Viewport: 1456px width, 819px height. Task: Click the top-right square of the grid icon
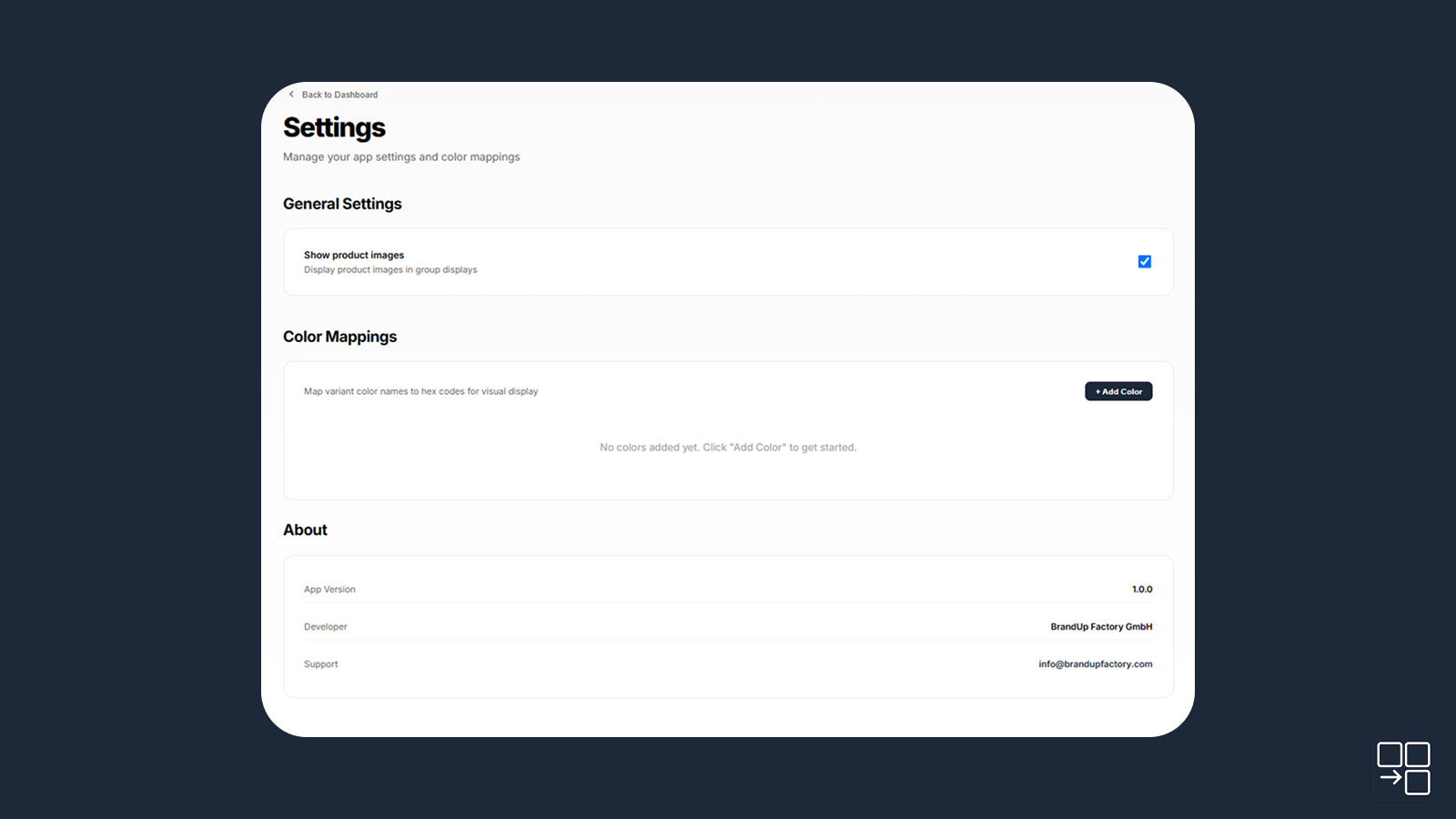point(1418,754)
